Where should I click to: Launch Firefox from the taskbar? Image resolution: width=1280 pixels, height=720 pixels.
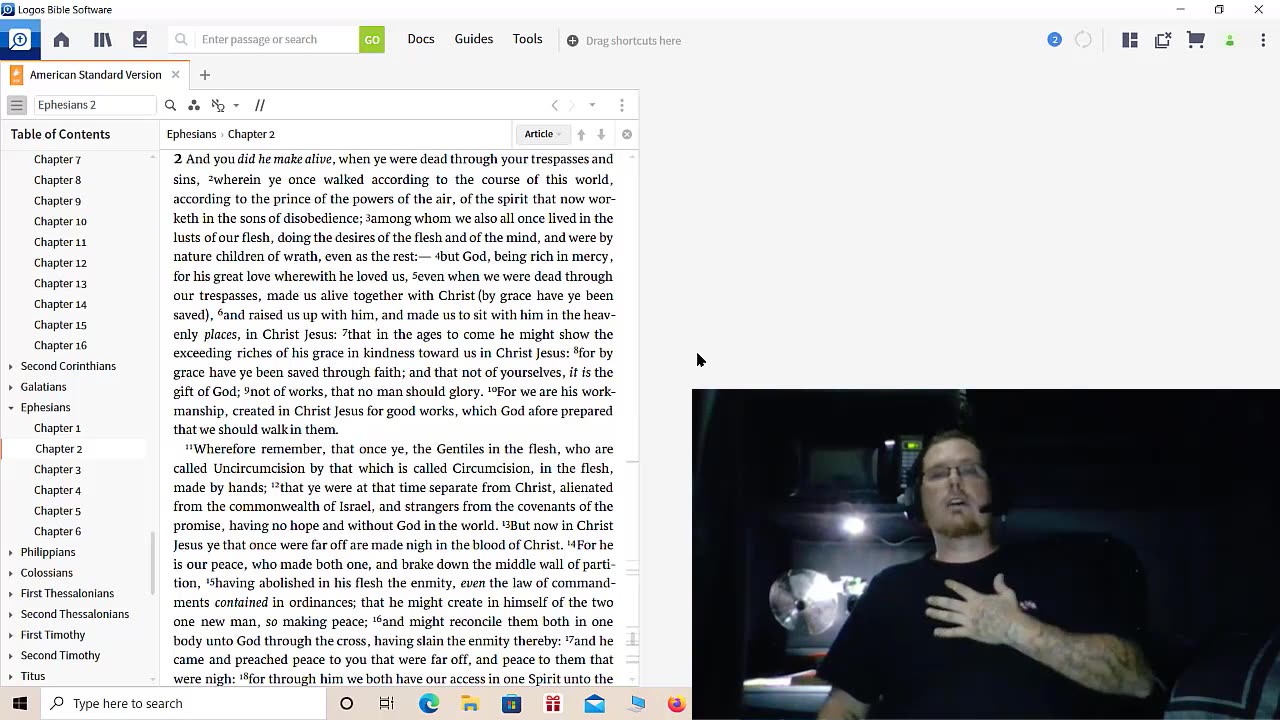[x=676, y=704]
